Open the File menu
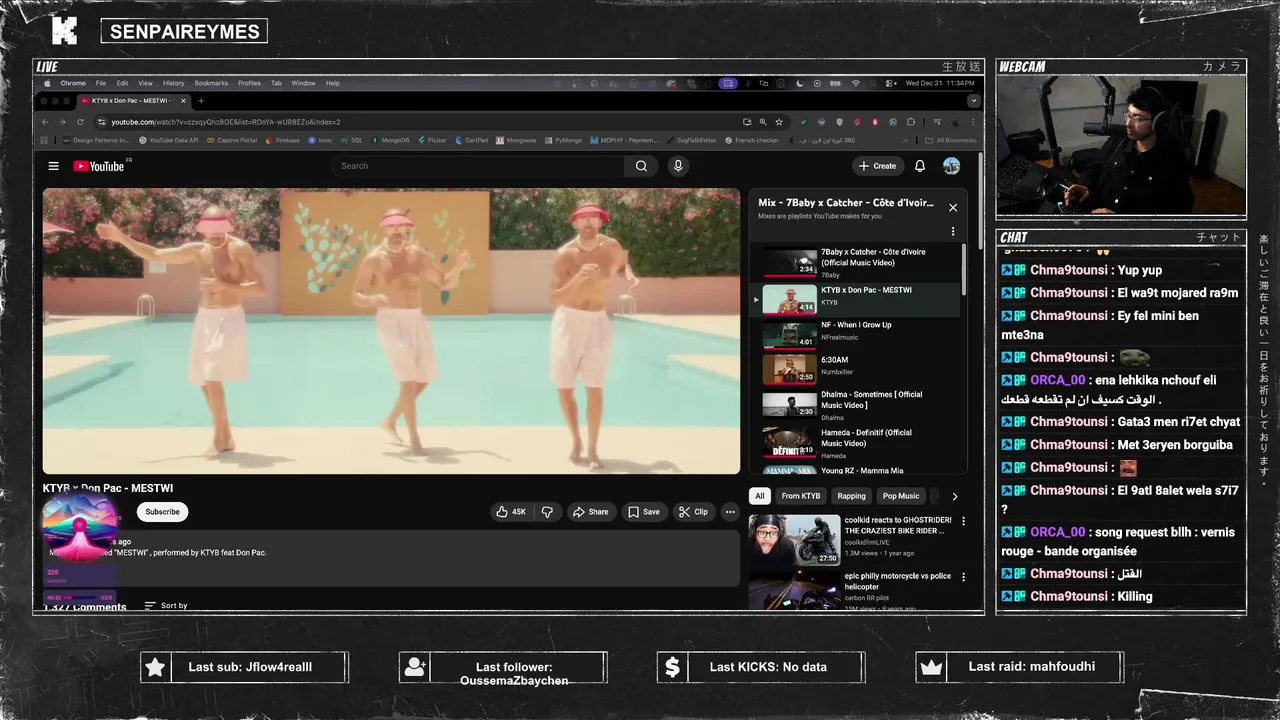This screenshot has height=720, width=1280. pyautogui.click(x=101, y=83)
